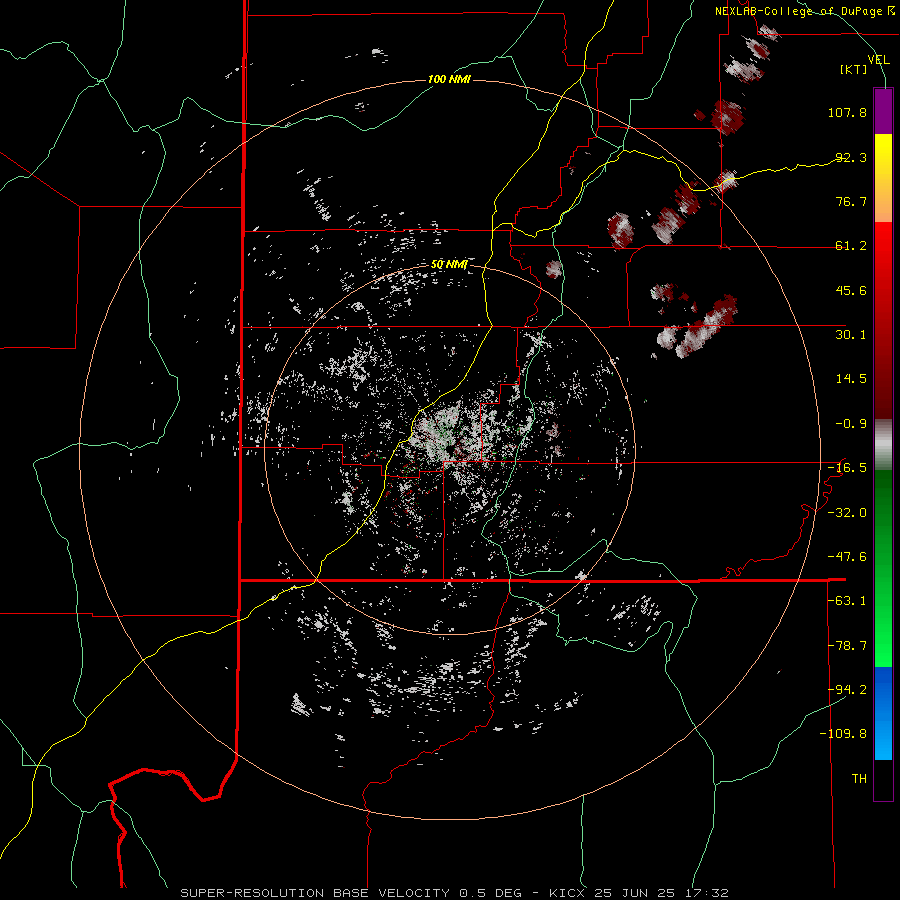Click the NEXLAB-College of DuPage credit text
This screenshot has height=900, width=900.
(x=805, y=11)
